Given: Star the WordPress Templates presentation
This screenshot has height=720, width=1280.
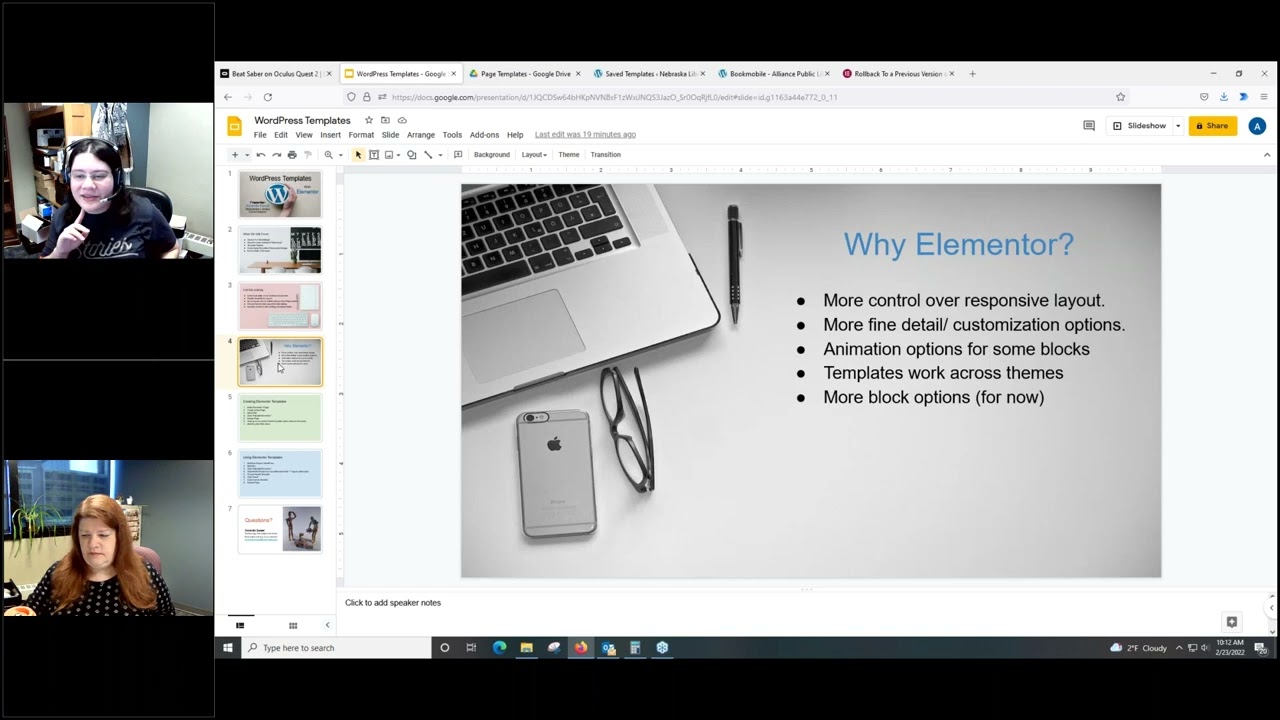Looking at the screenshot, I should [x=369, y=120].
